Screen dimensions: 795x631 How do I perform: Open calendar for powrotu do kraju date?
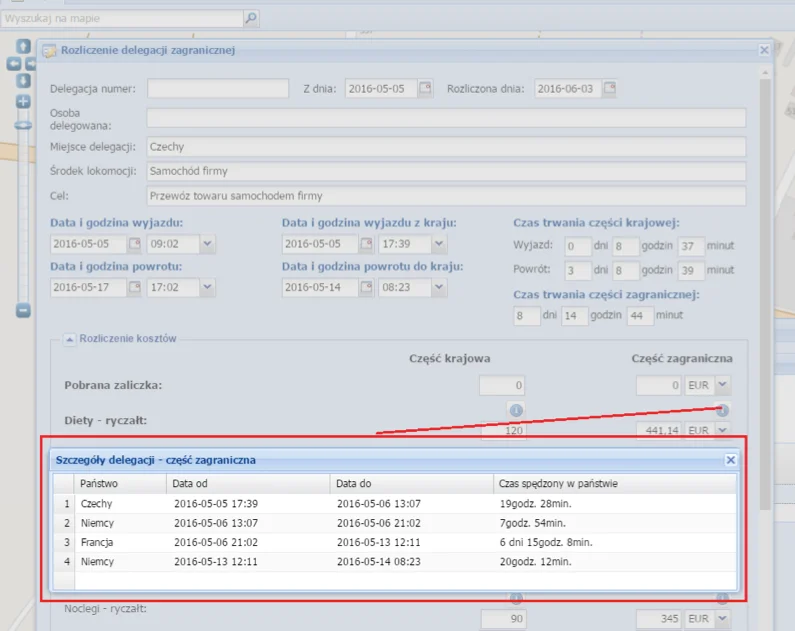pos(366,287)
